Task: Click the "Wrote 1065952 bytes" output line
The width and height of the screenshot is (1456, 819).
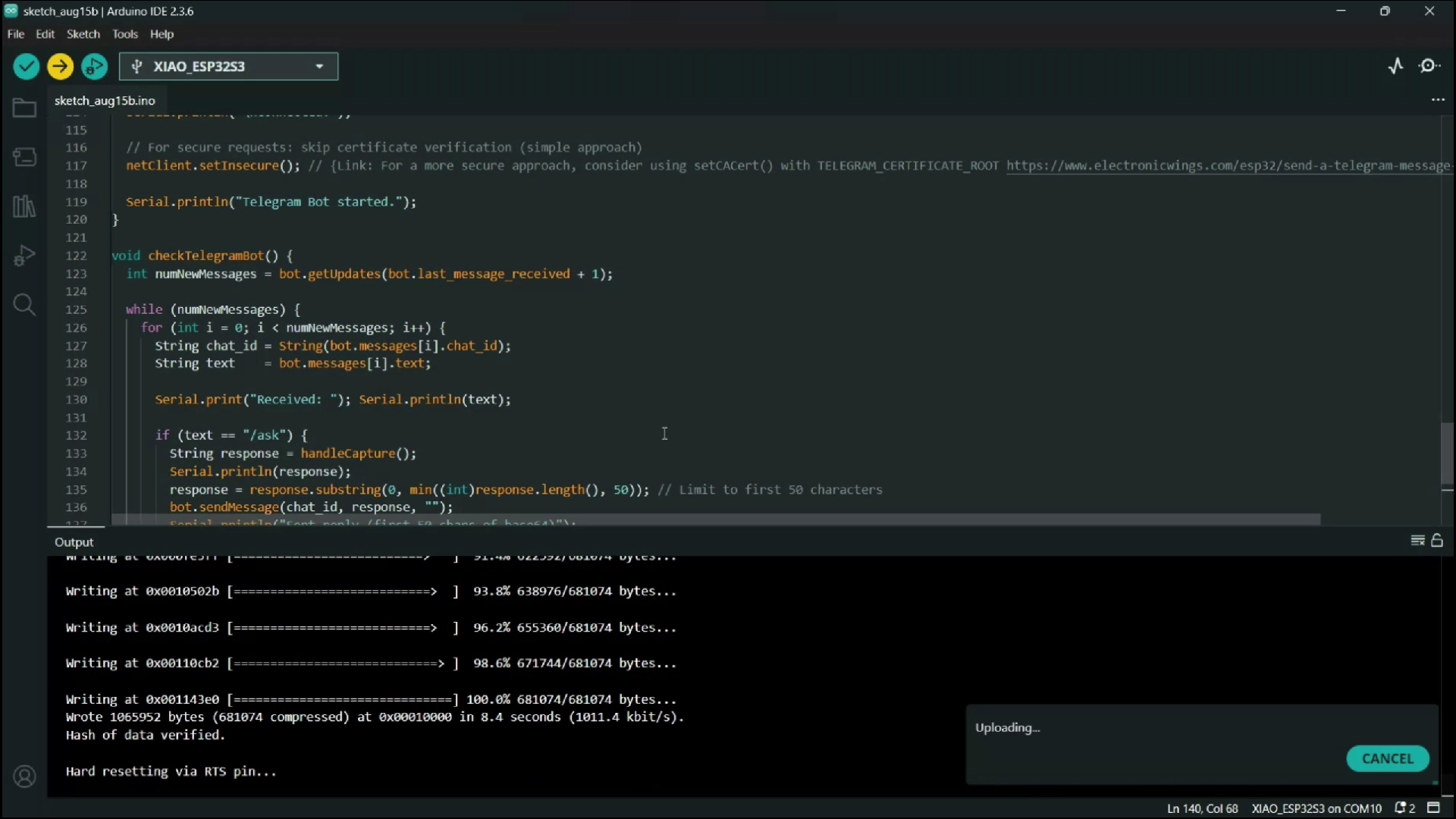Action: (x=375, y=717)
